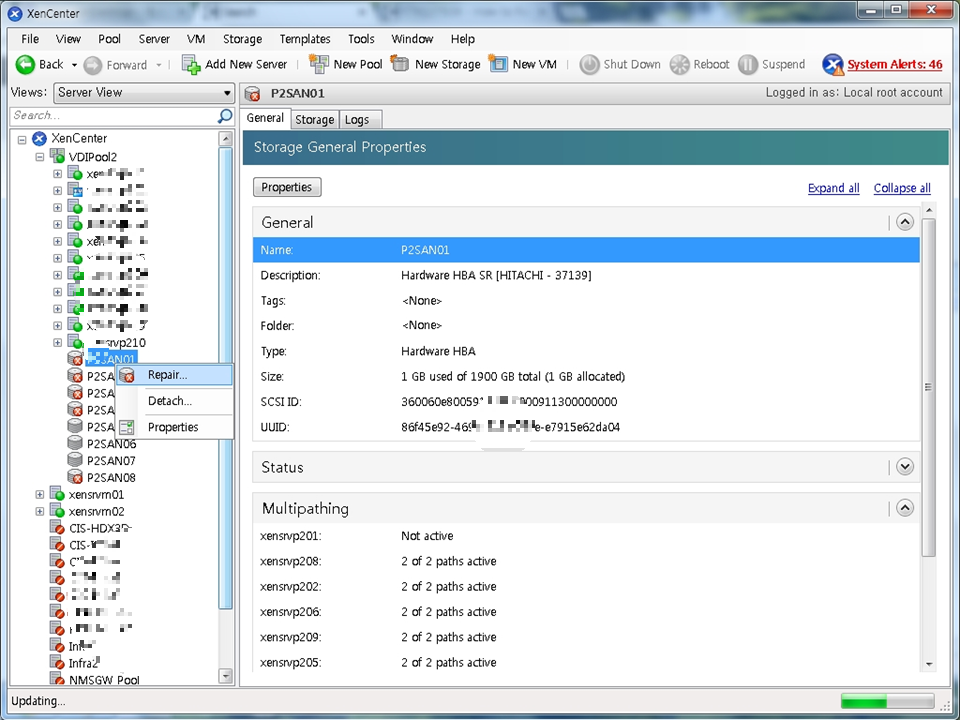
Task: Switch to the Storage tab
Action: (315, 119)
